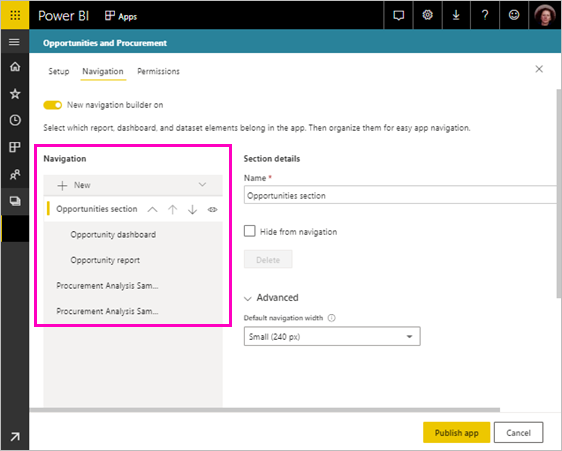The width and height of the screenshot is (562, 451).
Task: Click the disabled Delete button
Action: pos(268,260)
